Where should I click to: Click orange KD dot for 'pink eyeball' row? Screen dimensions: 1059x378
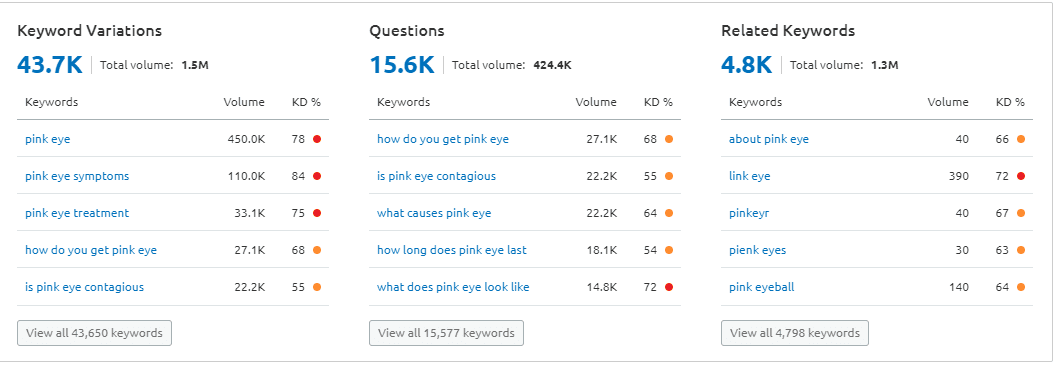point(1021,288)
